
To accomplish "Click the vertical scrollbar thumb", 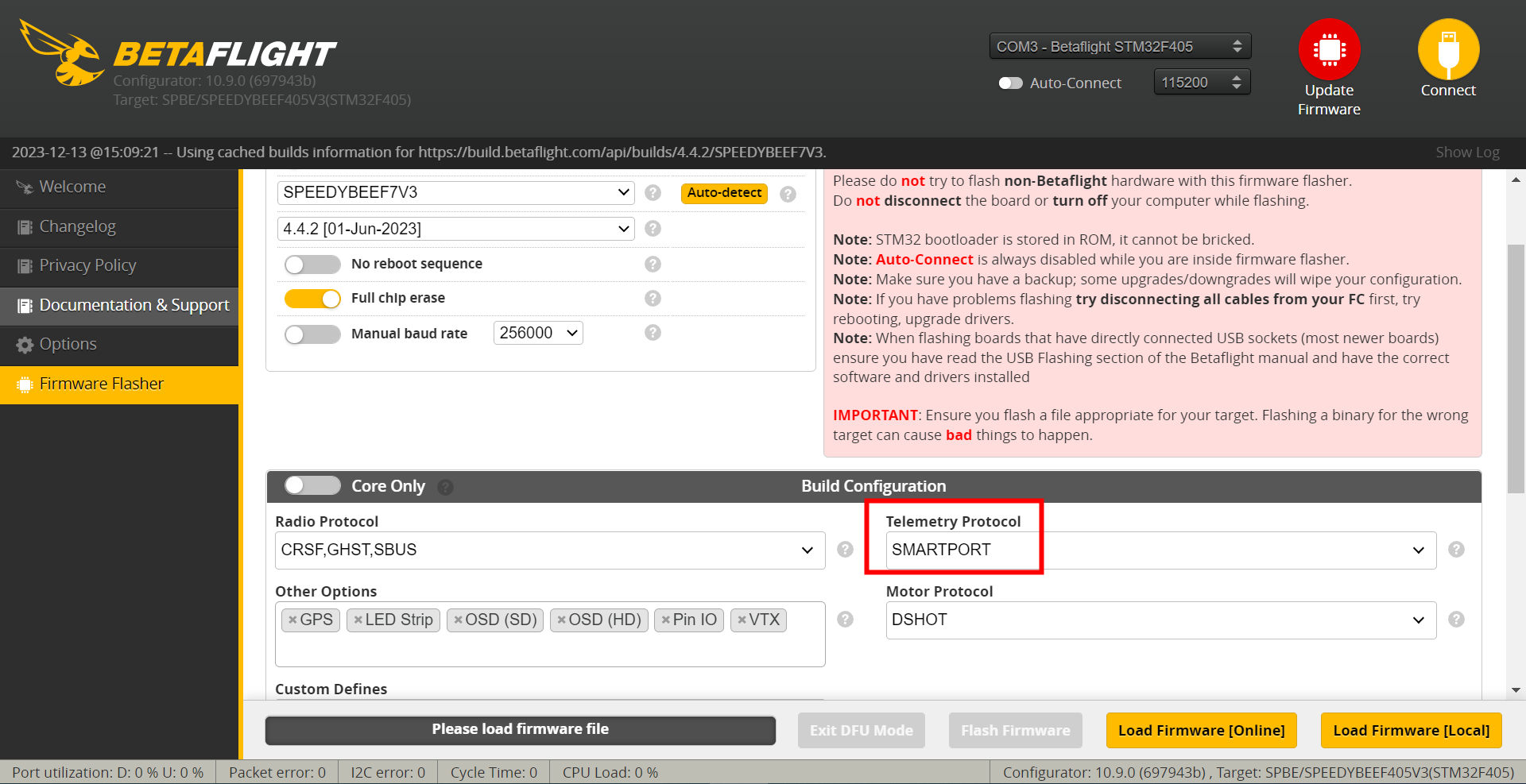I will (1516, 369).
